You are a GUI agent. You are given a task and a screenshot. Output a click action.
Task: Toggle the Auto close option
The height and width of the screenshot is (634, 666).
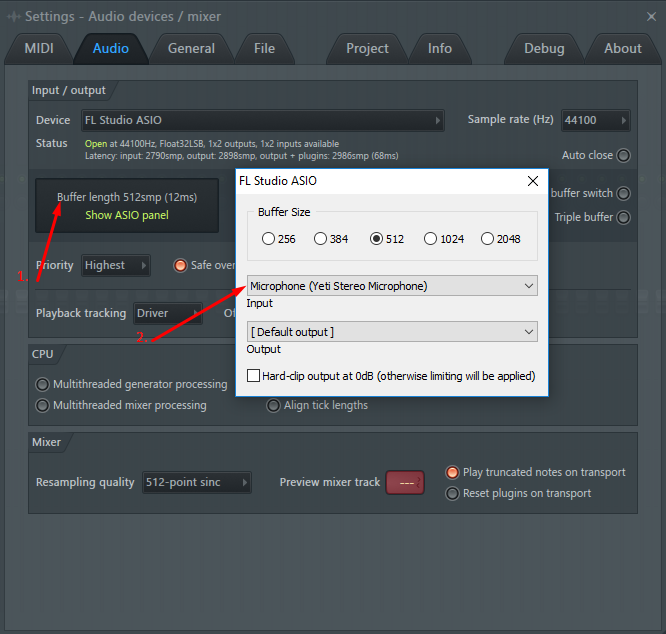(623, 155)
